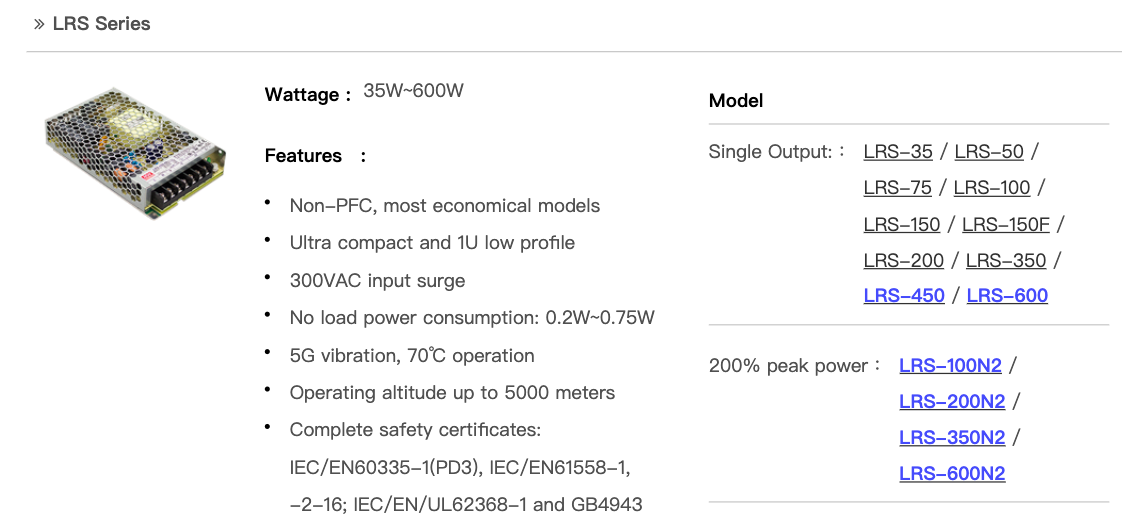Open the LRS-200 model link
Viewport: 1122px width, 525px height.
tap(903, 261)
